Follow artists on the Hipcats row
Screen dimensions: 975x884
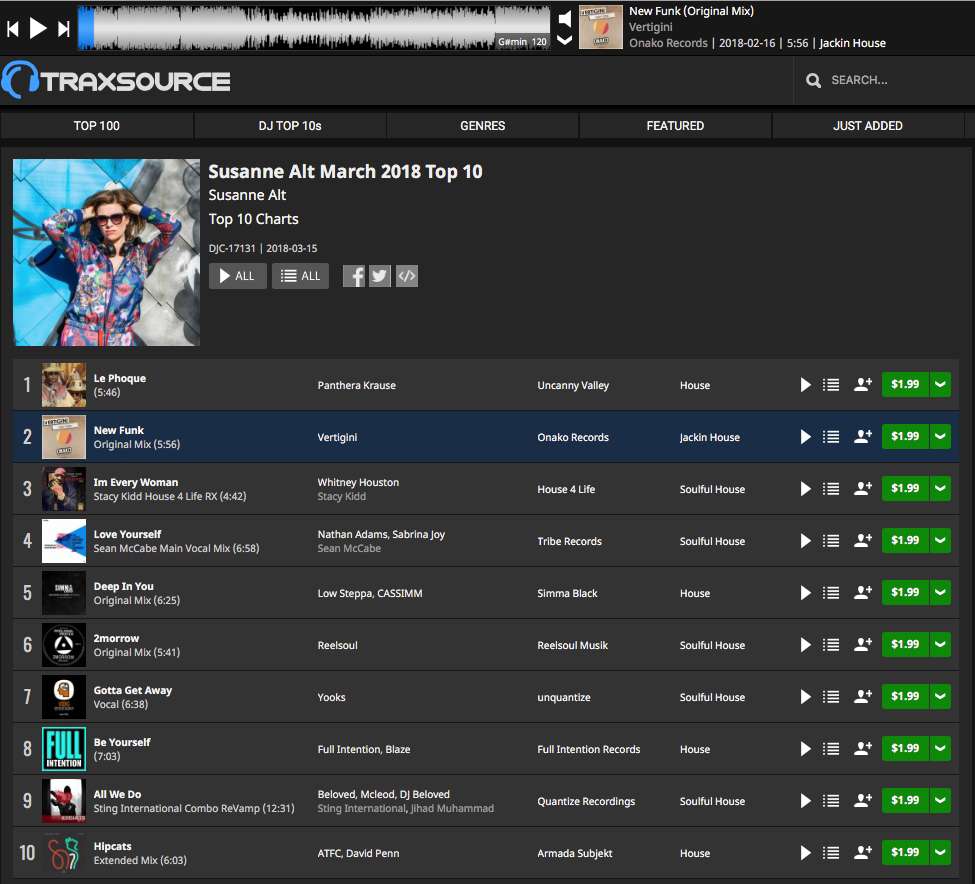[862, 853]
